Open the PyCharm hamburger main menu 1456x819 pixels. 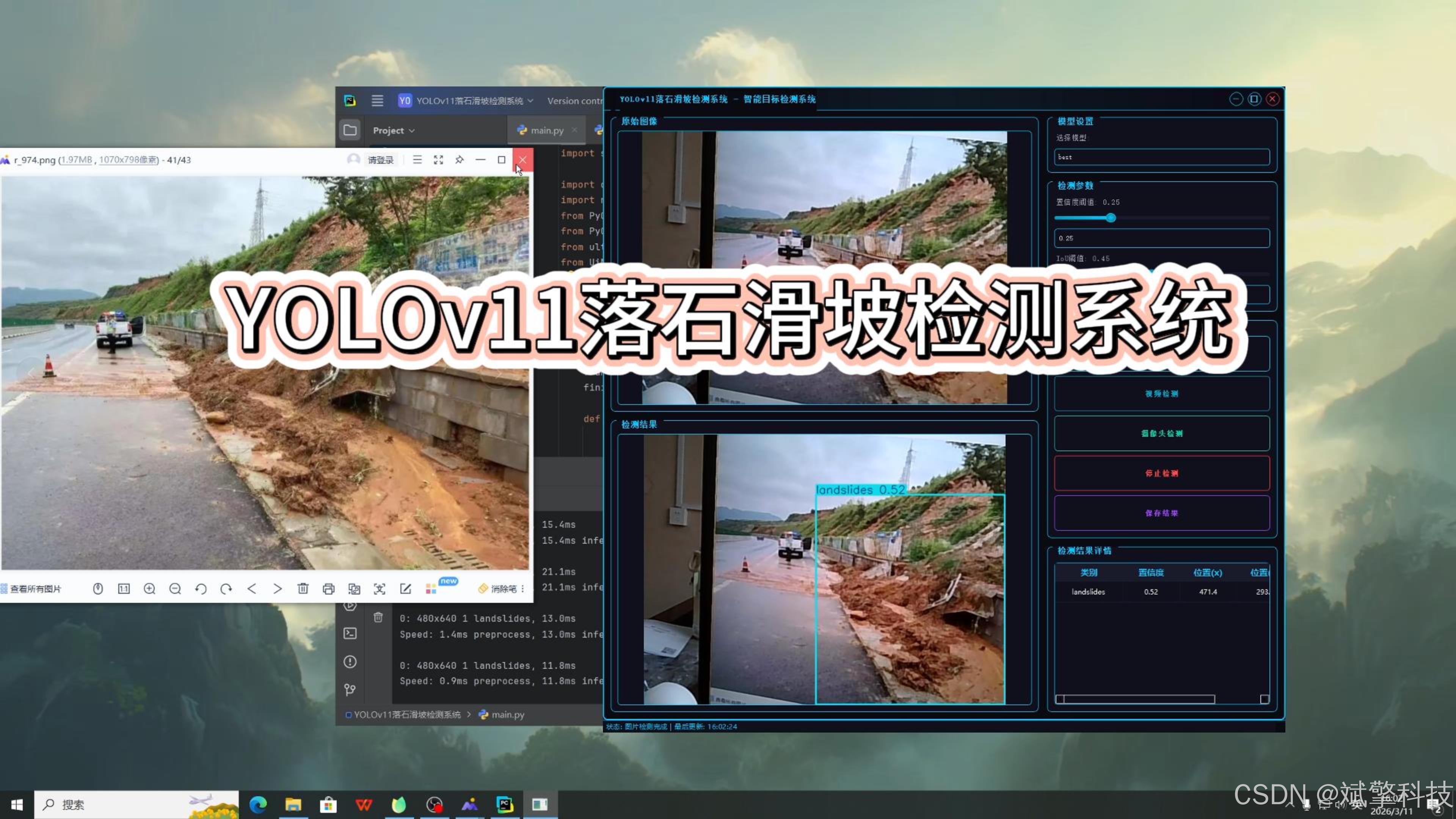pyautogui.click(x=377, y=100)
